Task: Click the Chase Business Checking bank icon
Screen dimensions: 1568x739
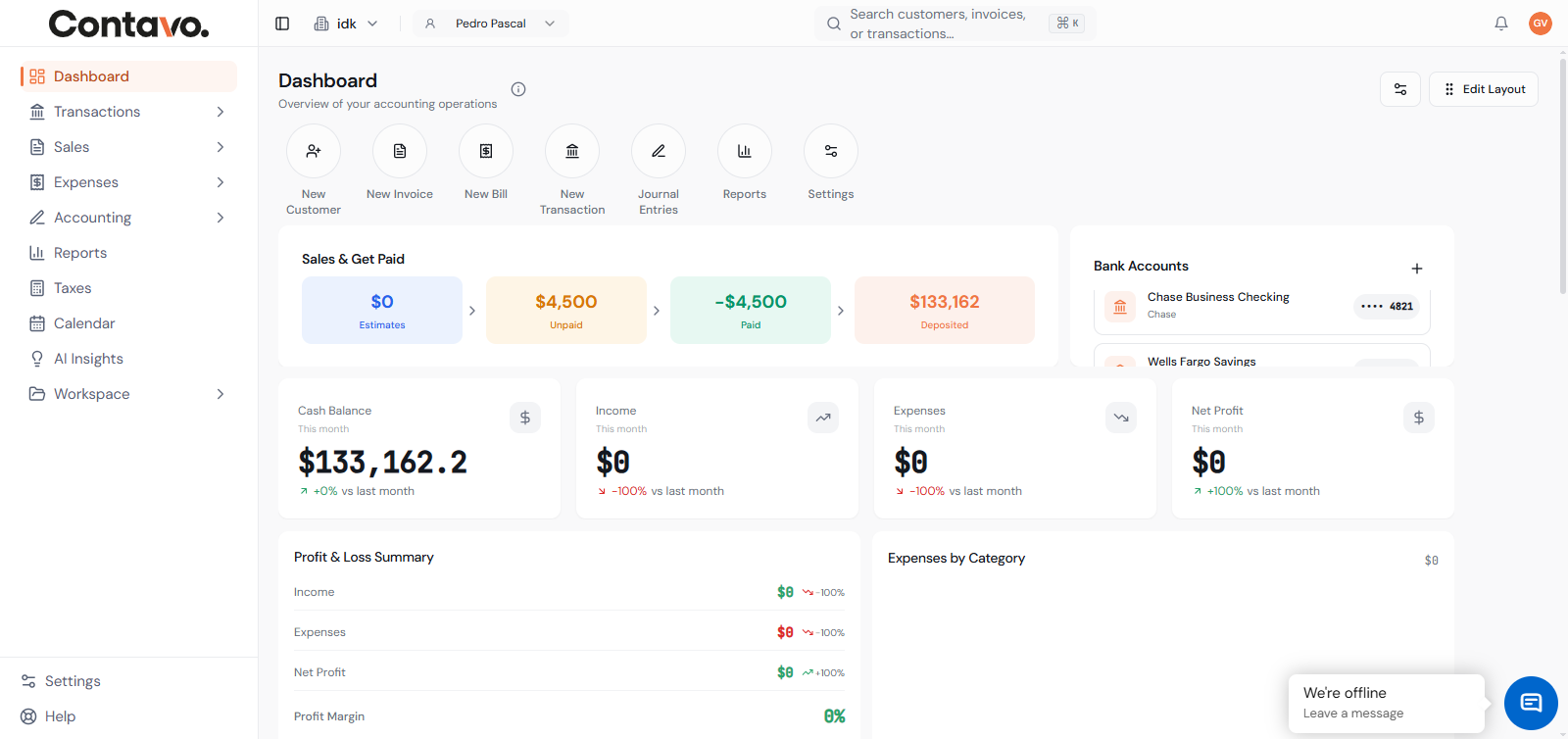Action: [1120, 307]
